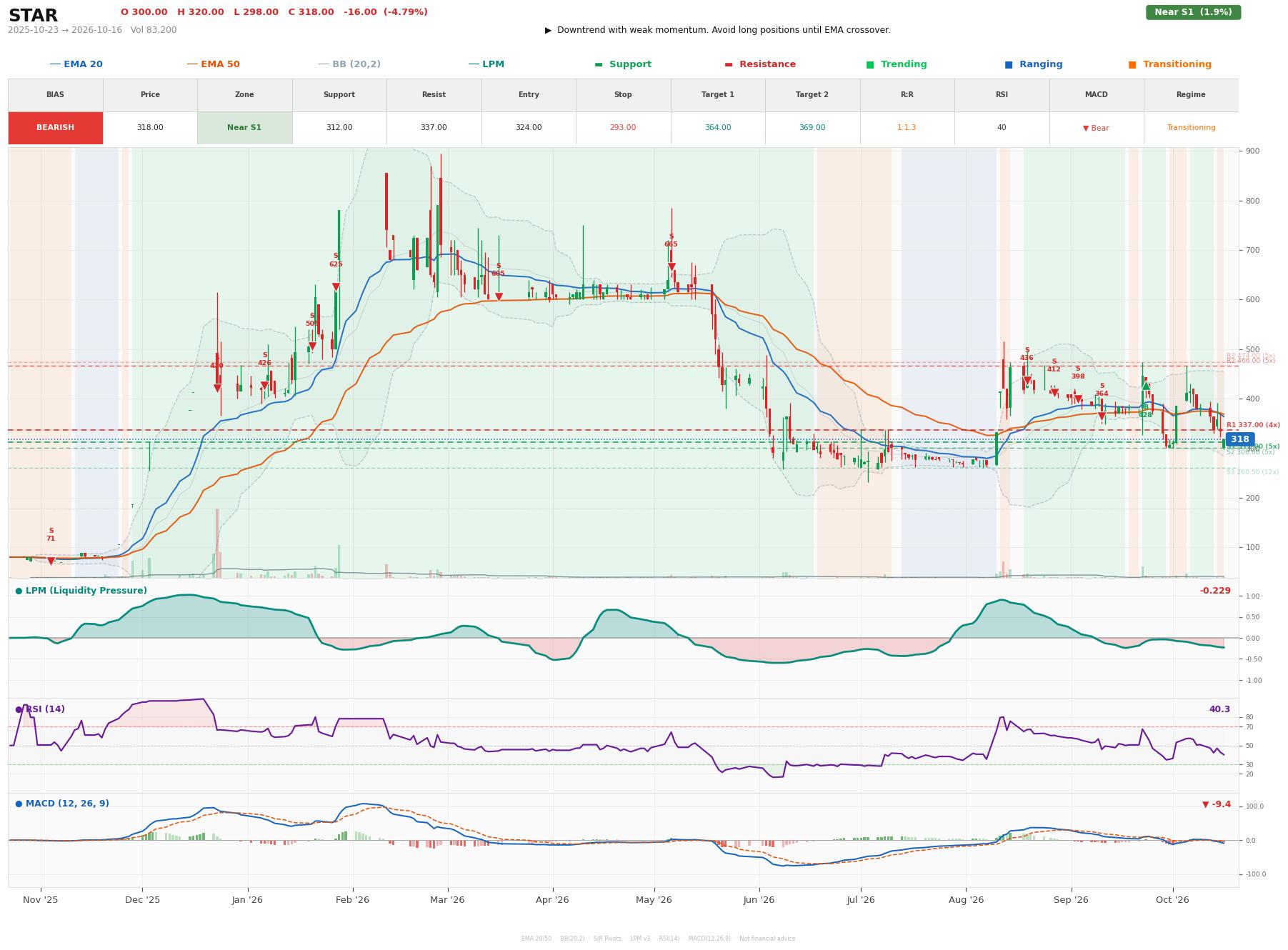Click the ▼ Bear MACD cell

point(1096,129)
